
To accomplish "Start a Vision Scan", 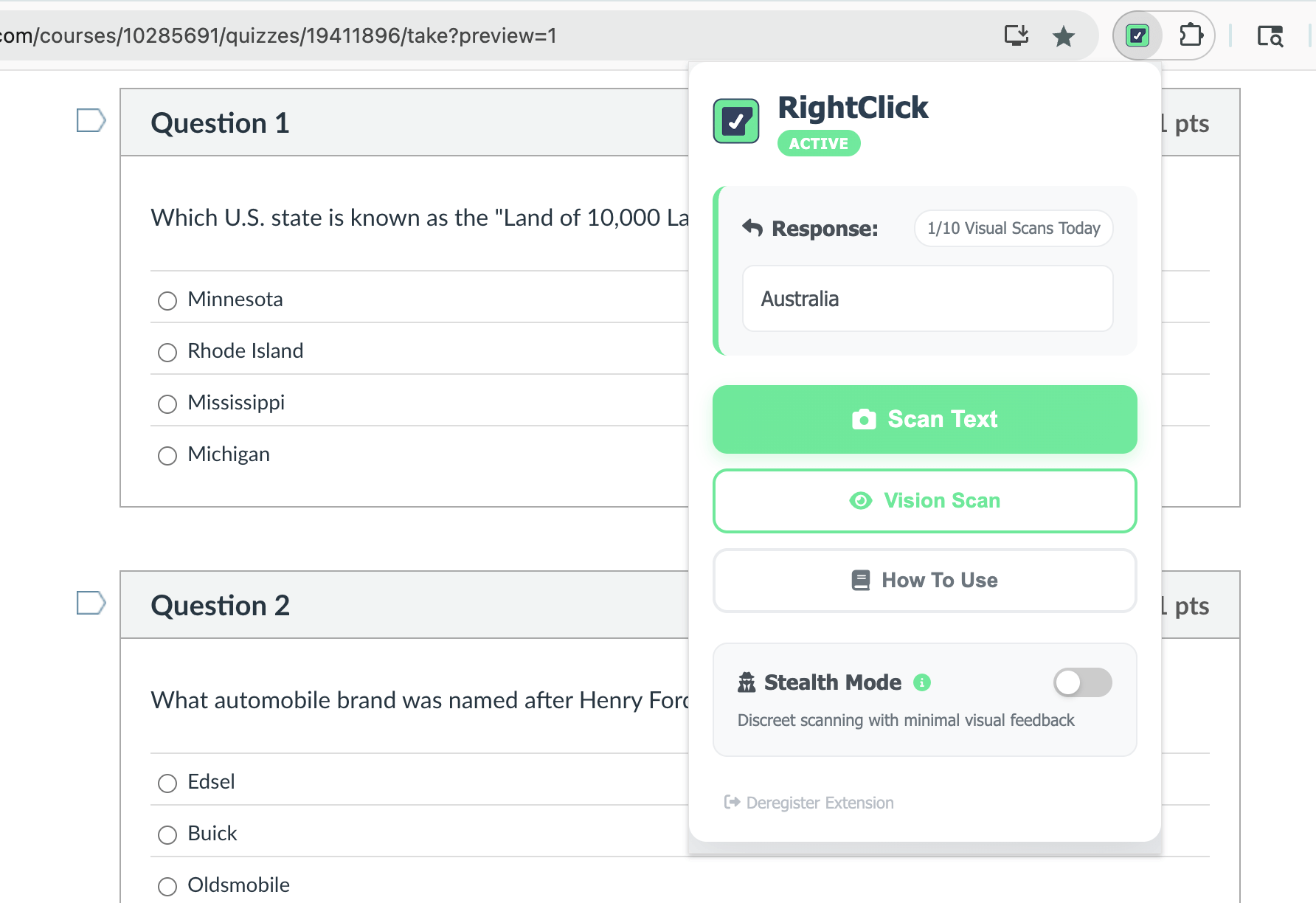I will click(924, 501).
